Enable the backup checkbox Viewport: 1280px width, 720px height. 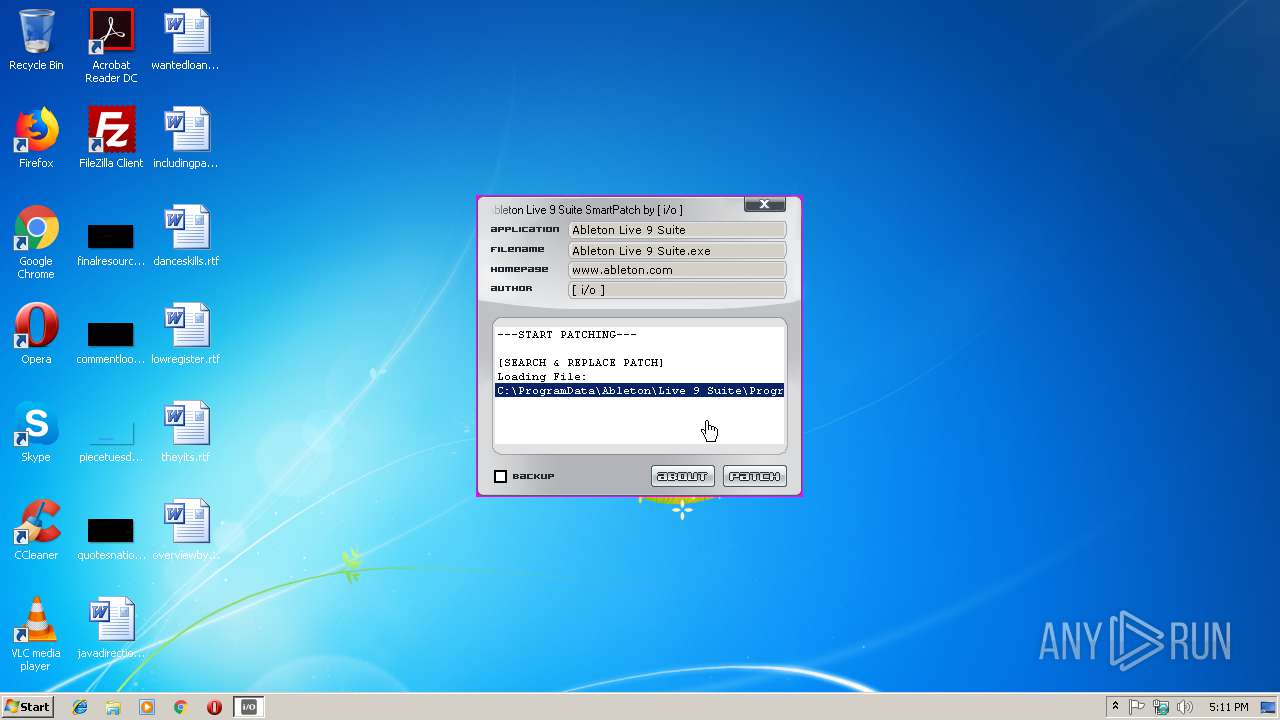point(501,477)
